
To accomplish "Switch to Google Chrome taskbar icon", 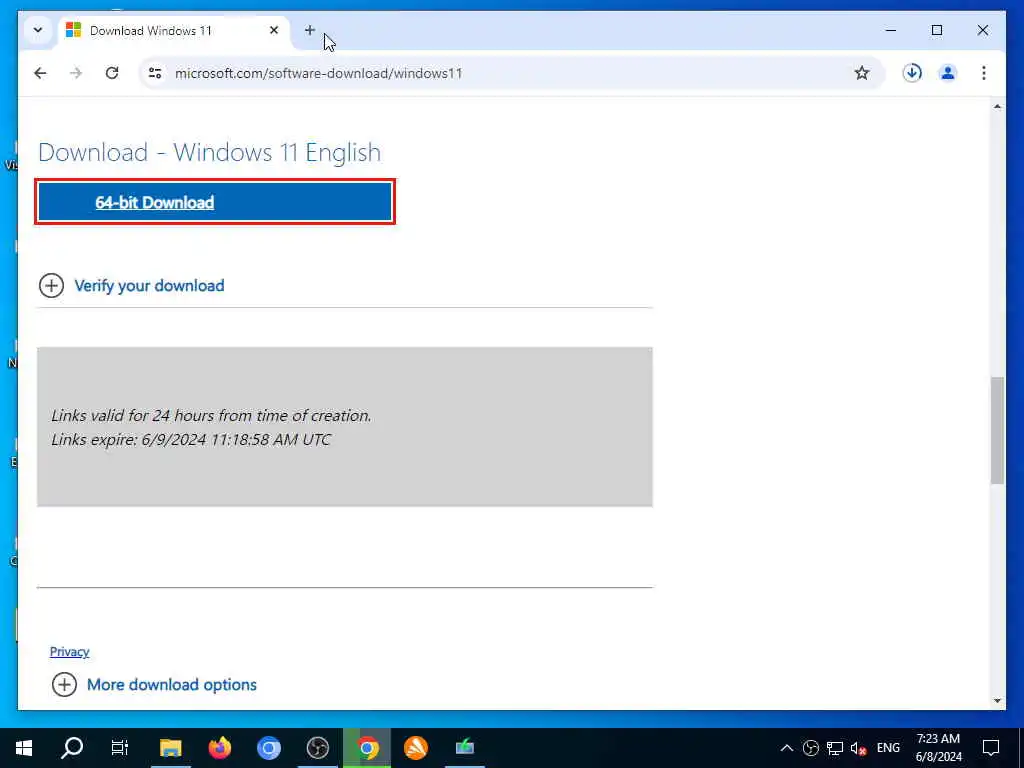I will (367, 748).
